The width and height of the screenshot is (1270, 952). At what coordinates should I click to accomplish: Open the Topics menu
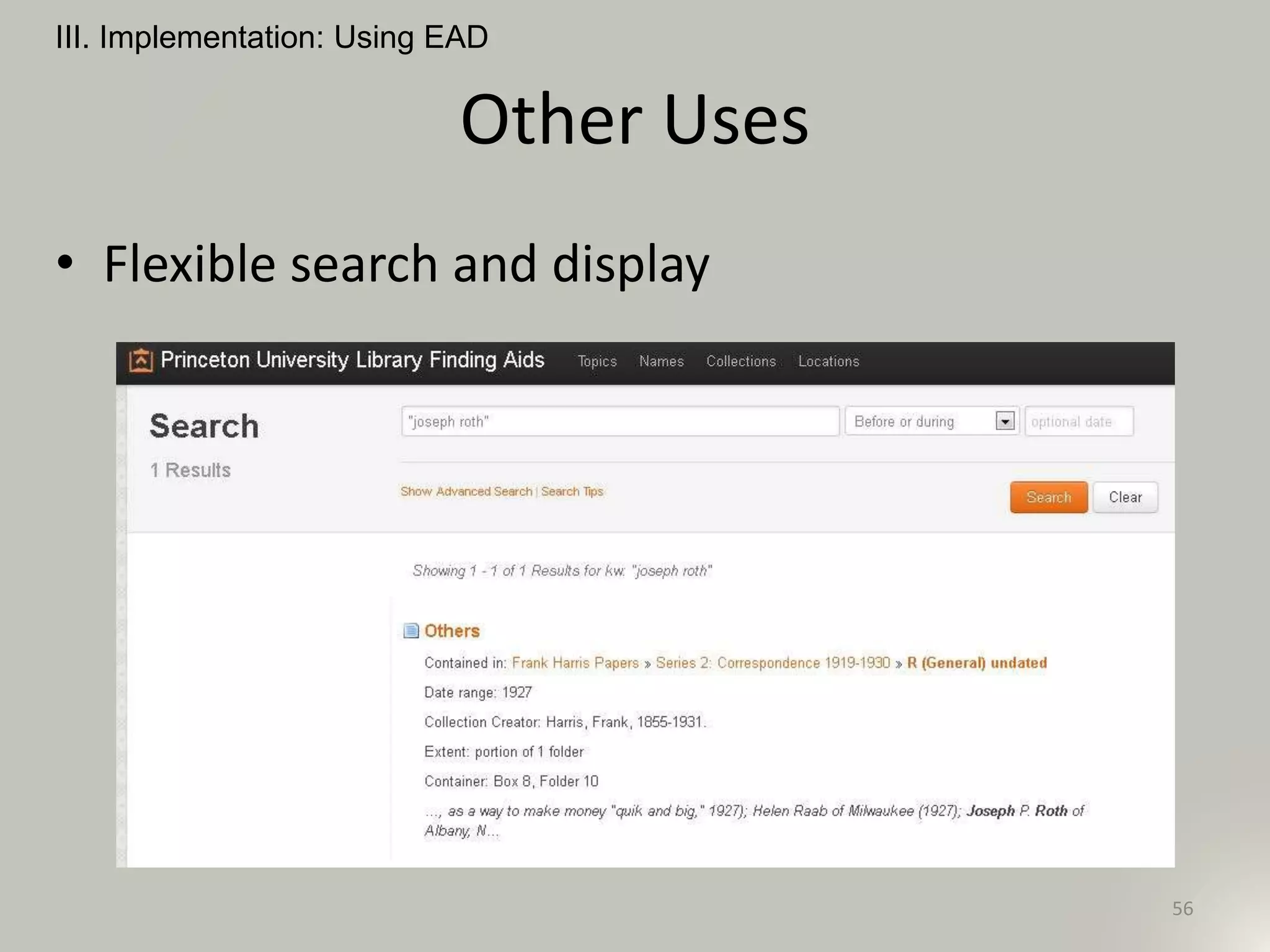coord(597,361)
